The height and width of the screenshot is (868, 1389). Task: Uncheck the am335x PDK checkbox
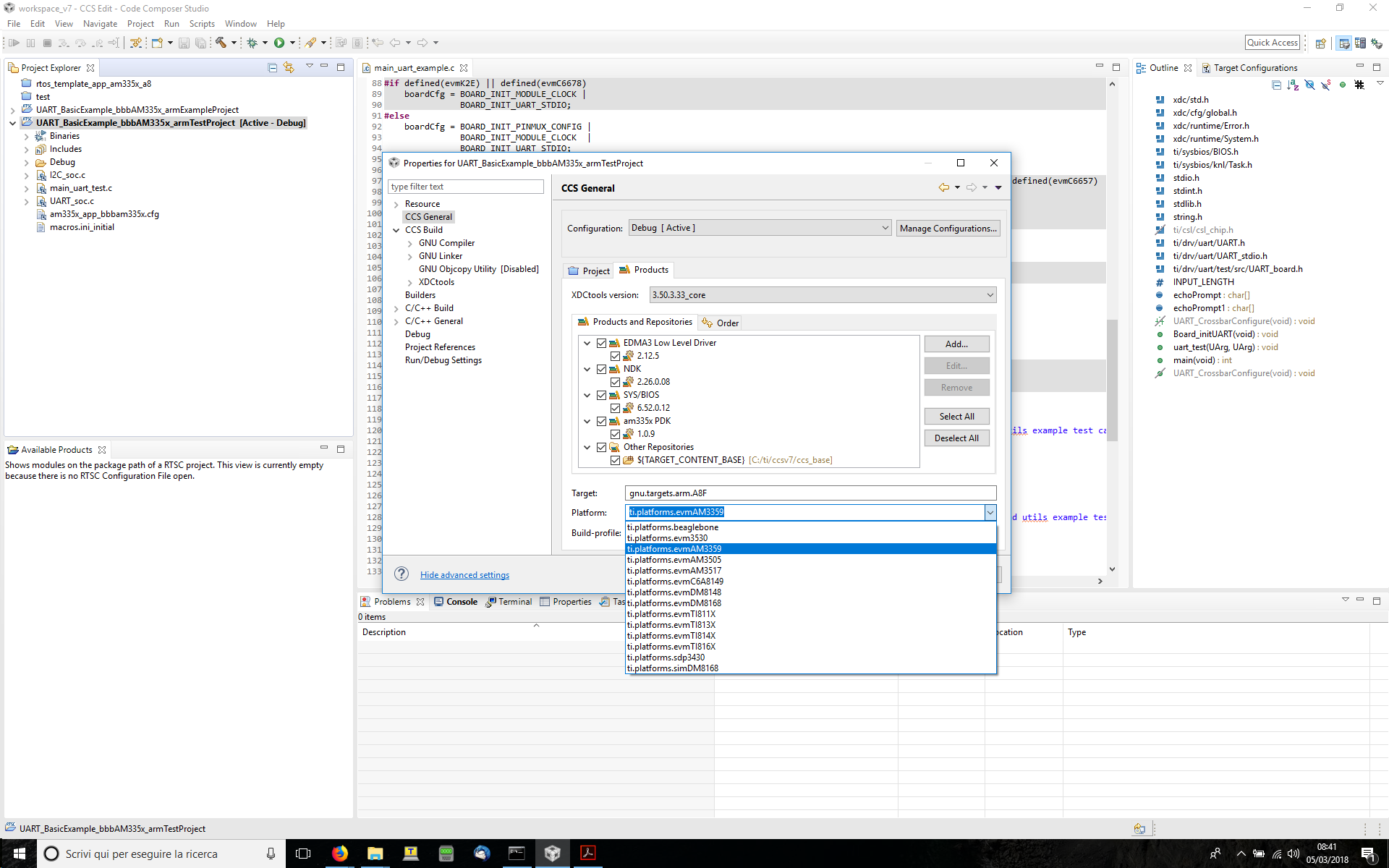coord(601,421)
